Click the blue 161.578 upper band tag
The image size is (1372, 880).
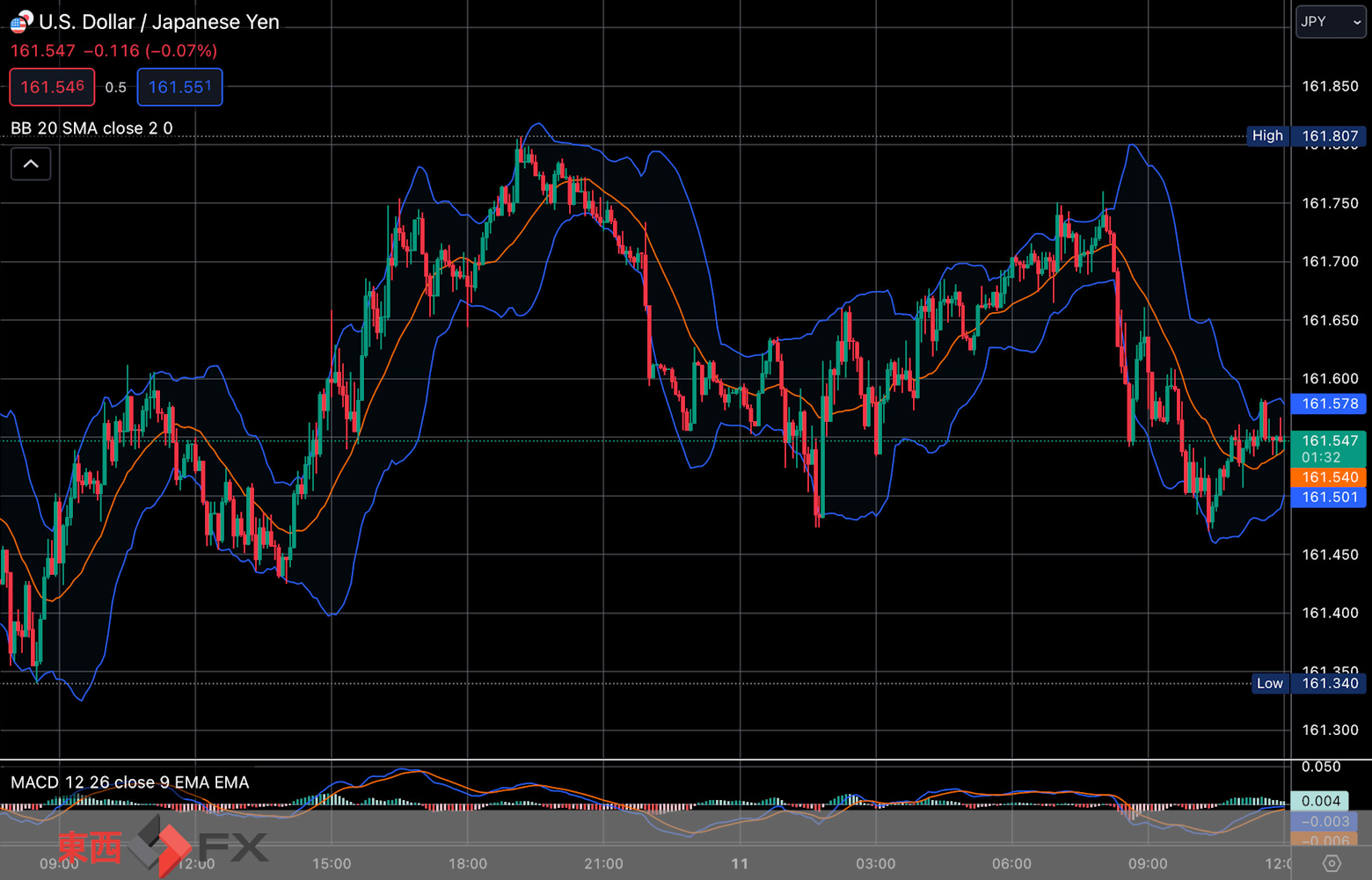click(x=1329, y=404)
